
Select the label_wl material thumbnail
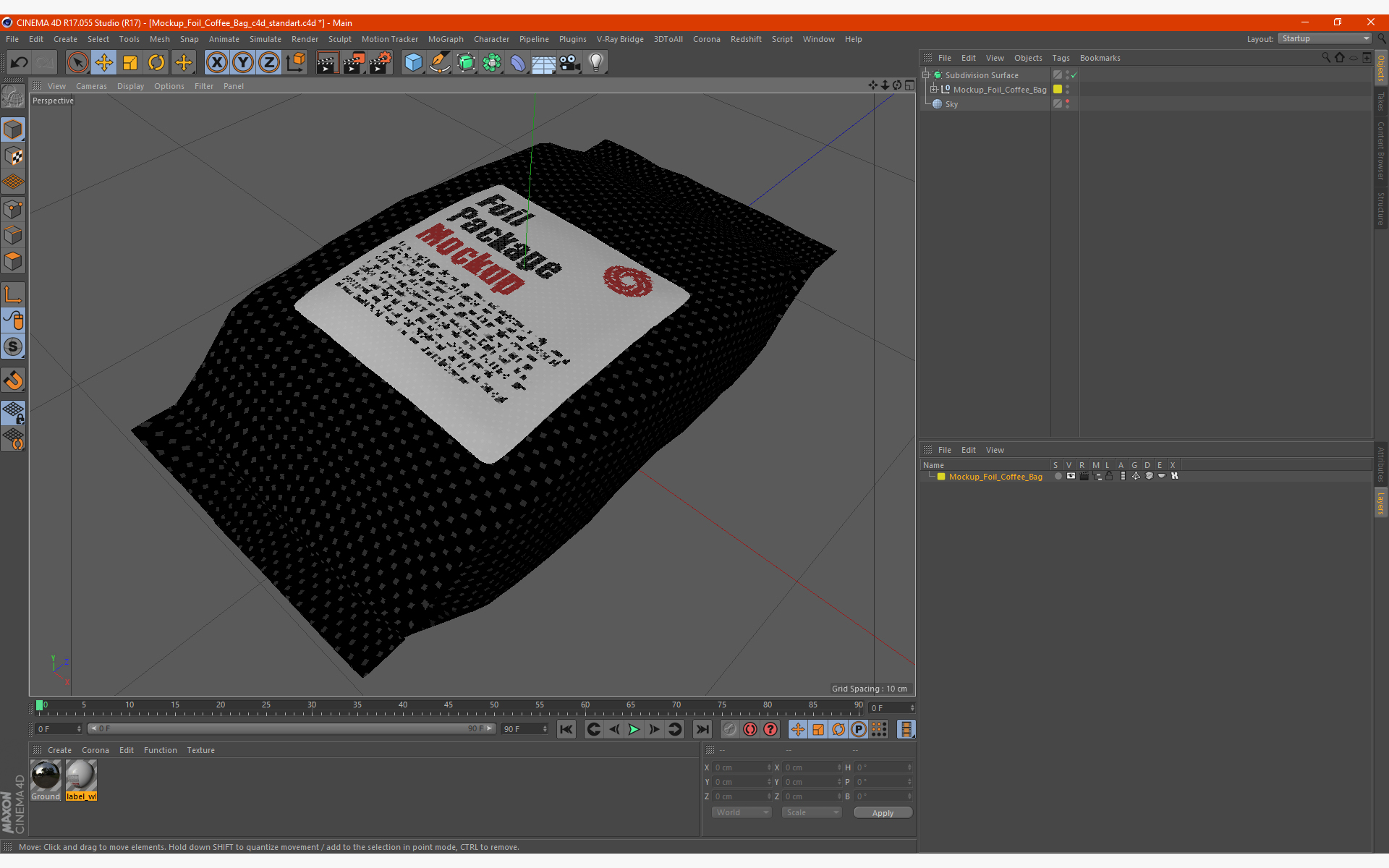(81, 780)
